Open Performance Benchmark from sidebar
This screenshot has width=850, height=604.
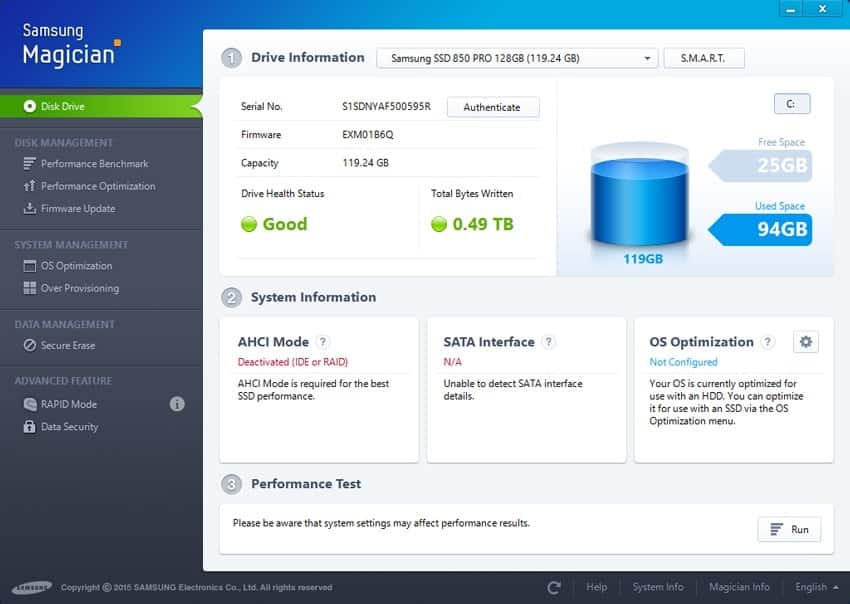click(x=94, y=164)
